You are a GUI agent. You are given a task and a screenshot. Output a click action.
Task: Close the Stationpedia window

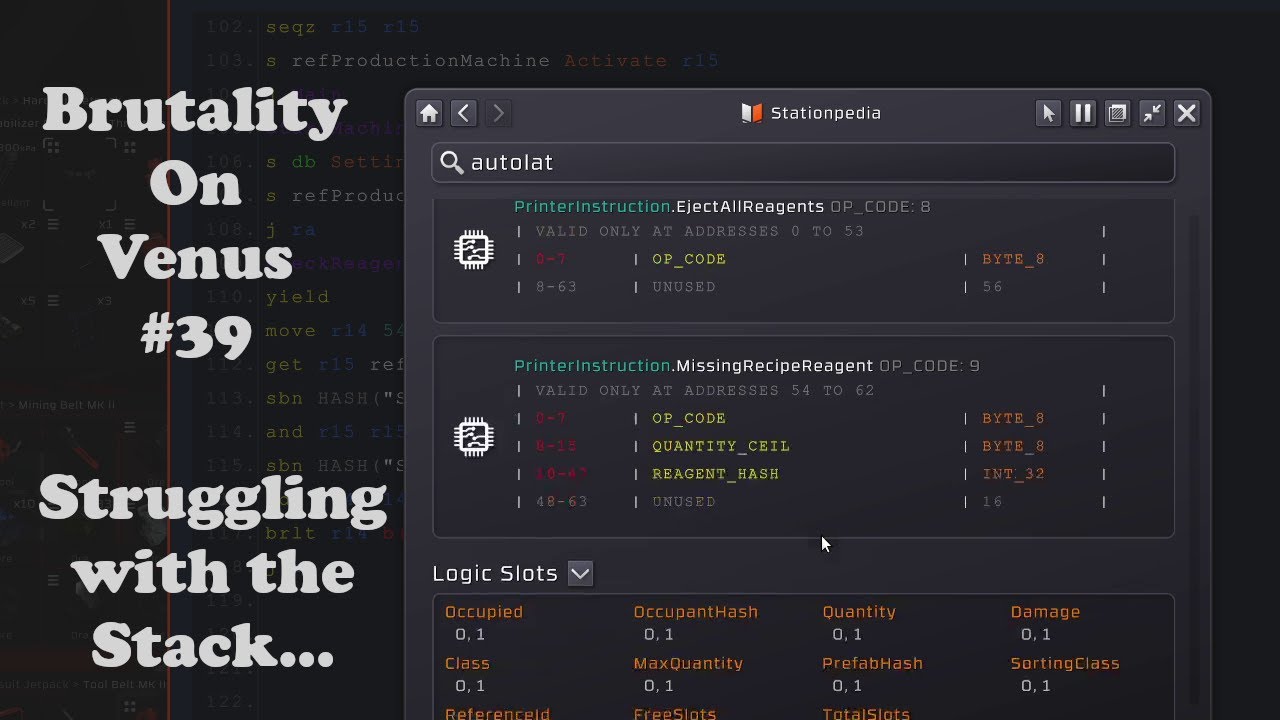tap(1187, 113)
